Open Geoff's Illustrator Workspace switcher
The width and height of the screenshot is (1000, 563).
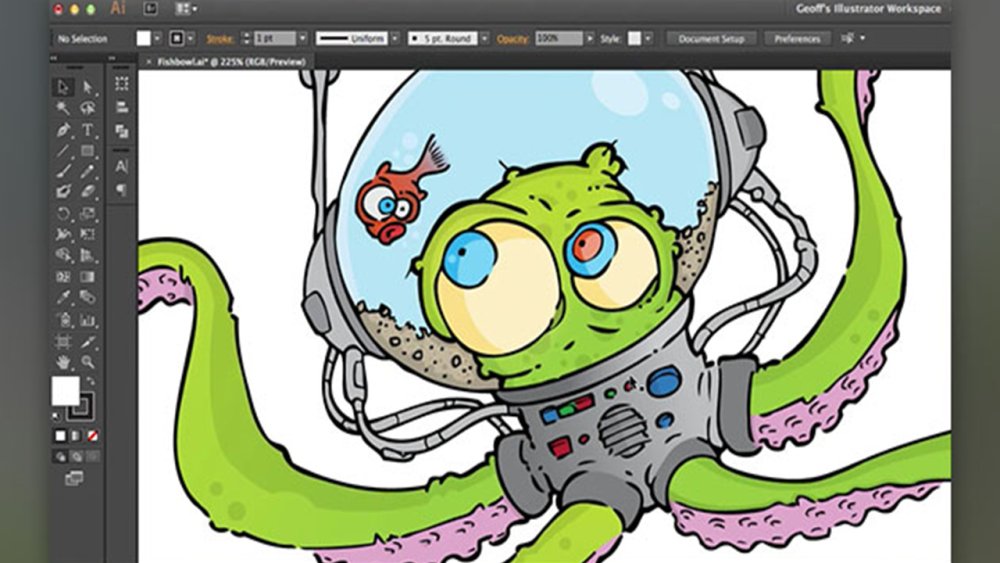[868, 9]
